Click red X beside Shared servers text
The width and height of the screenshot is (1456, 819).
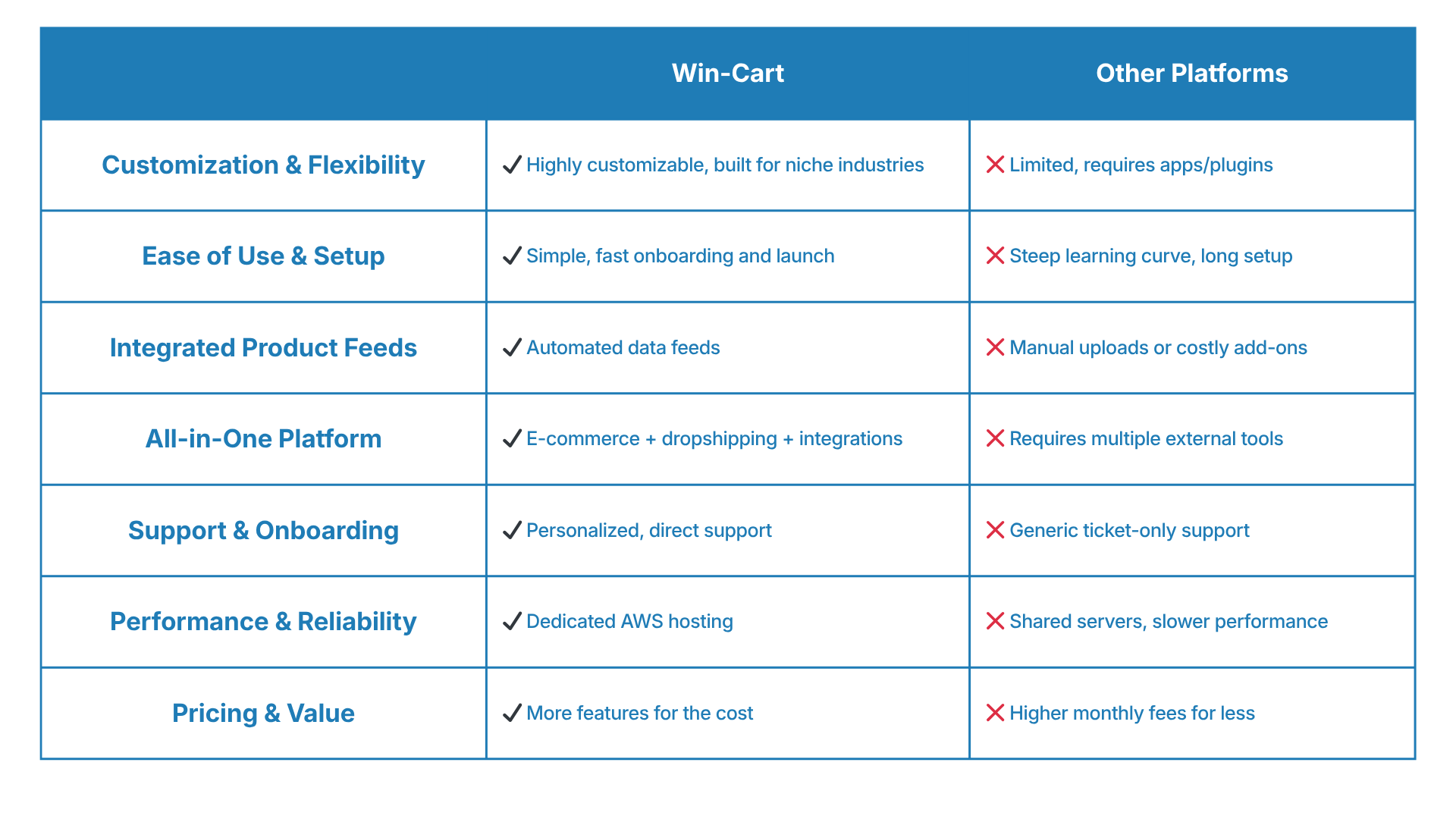pyautogui.click(x=995, y=621)
